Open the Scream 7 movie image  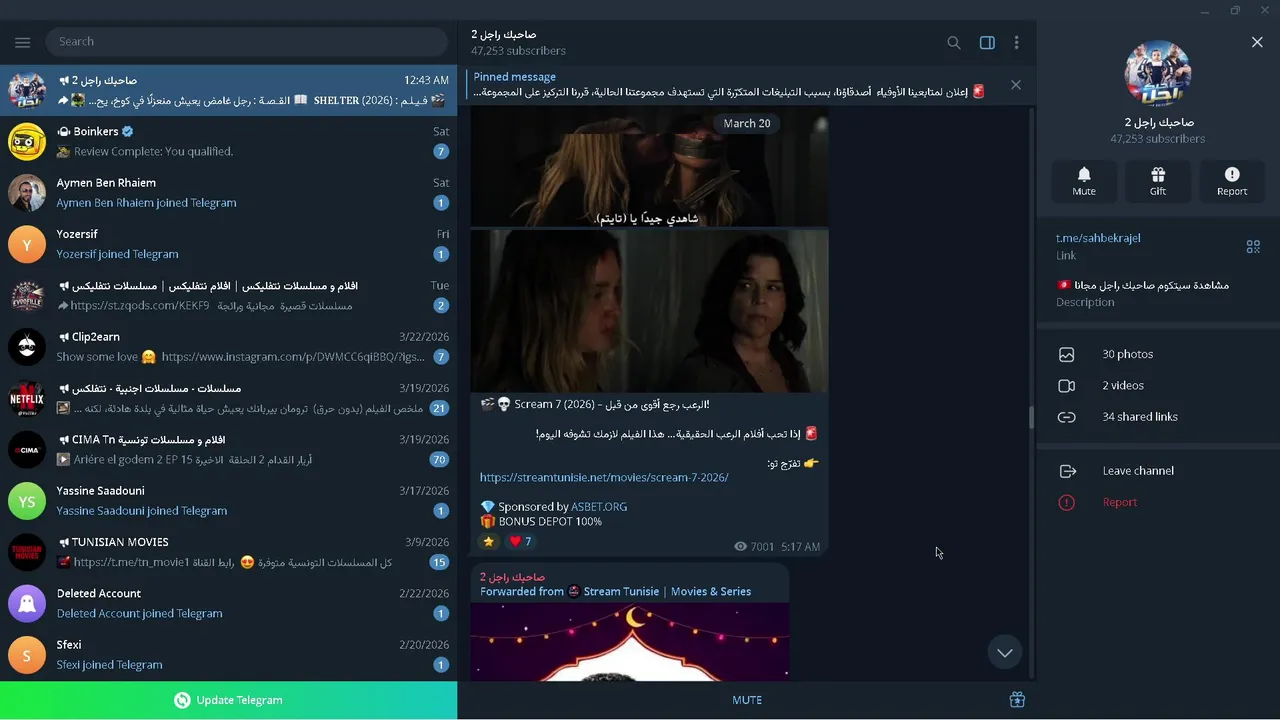pos(649,311)
